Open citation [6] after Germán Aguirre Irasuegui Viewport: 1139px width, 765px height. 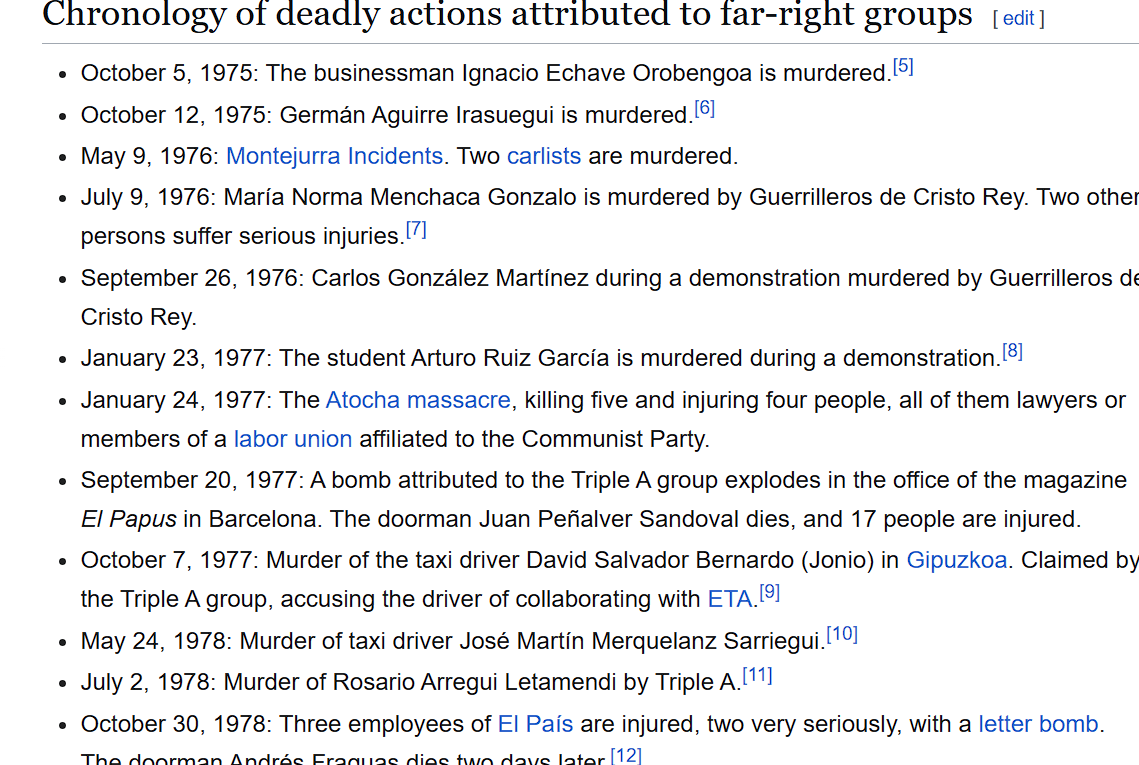tap(705, 109)
